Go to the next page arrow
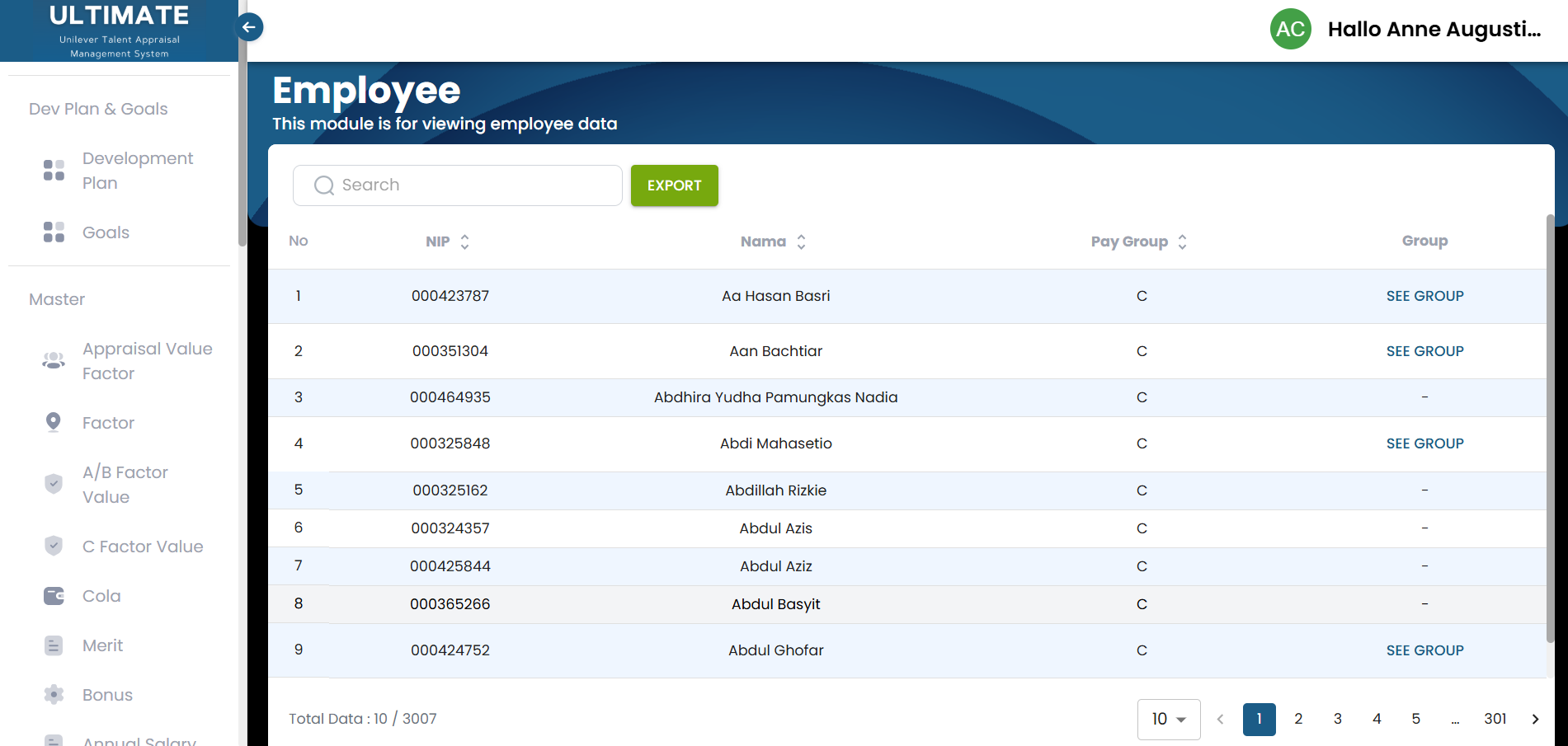 [1535, 719]
